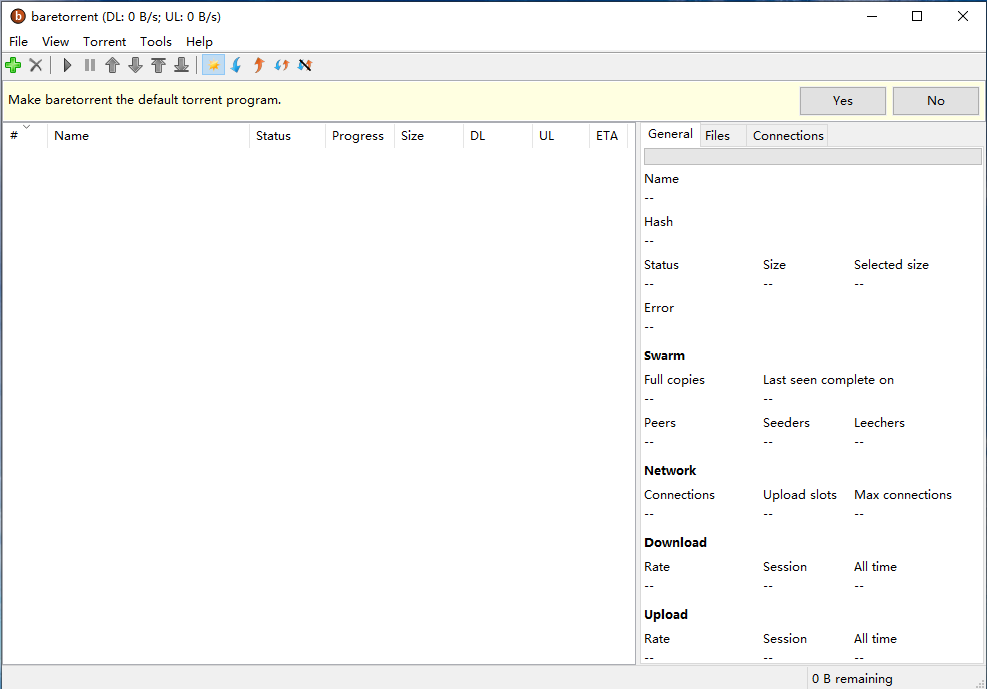
Task: Click the pause torrent toolbar icon
Action: click(x=90, y=65)
